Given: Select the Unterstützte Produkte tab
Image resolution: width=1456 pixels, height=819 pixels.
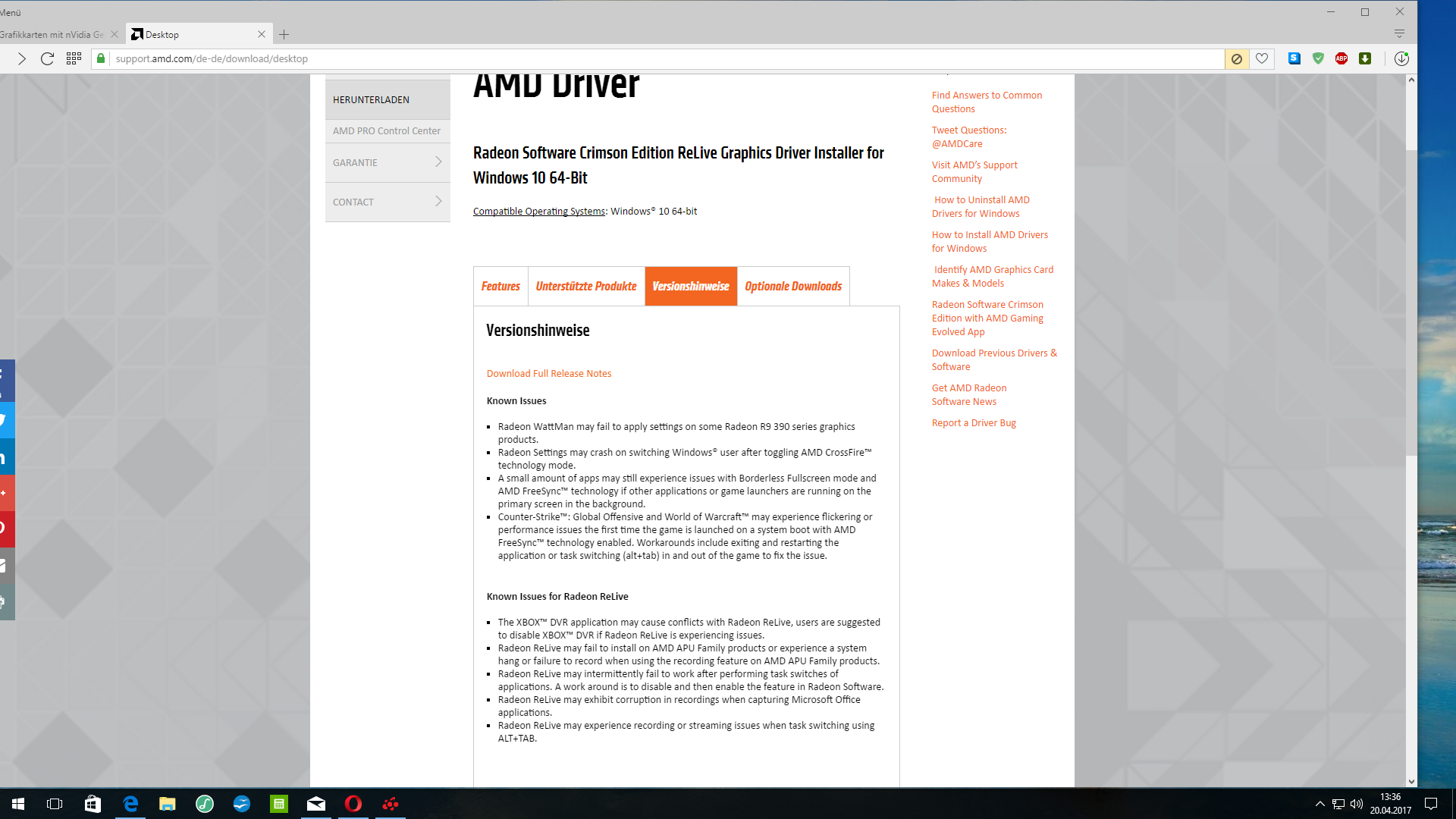Looking at the screenshot, I should click(x=586, y=286).
